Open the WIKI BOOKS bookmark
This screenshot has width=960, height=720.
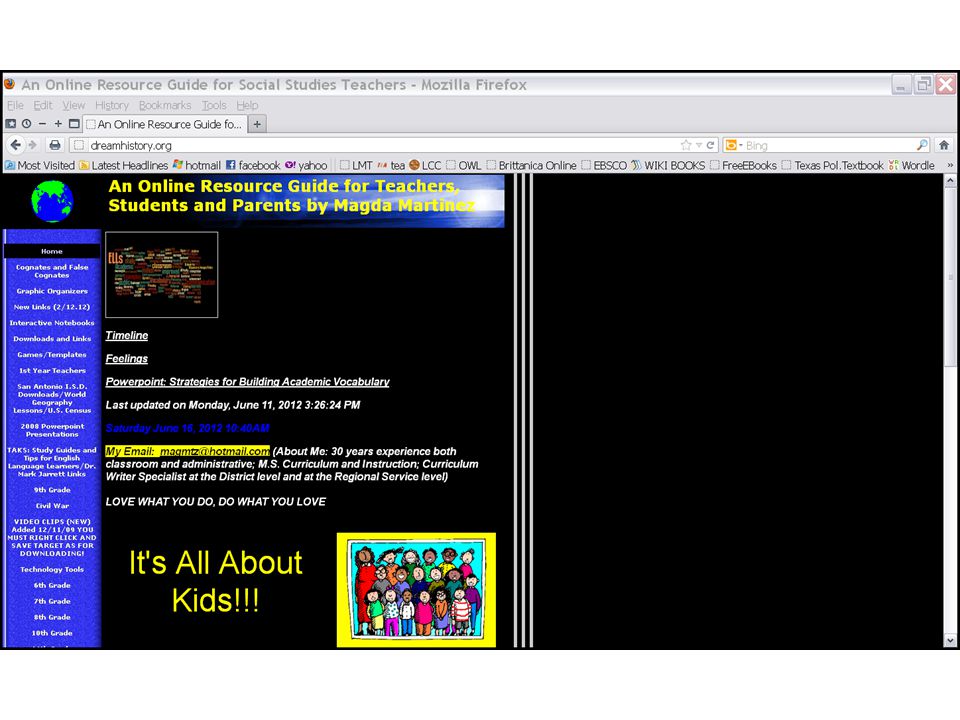pos(668,165)
